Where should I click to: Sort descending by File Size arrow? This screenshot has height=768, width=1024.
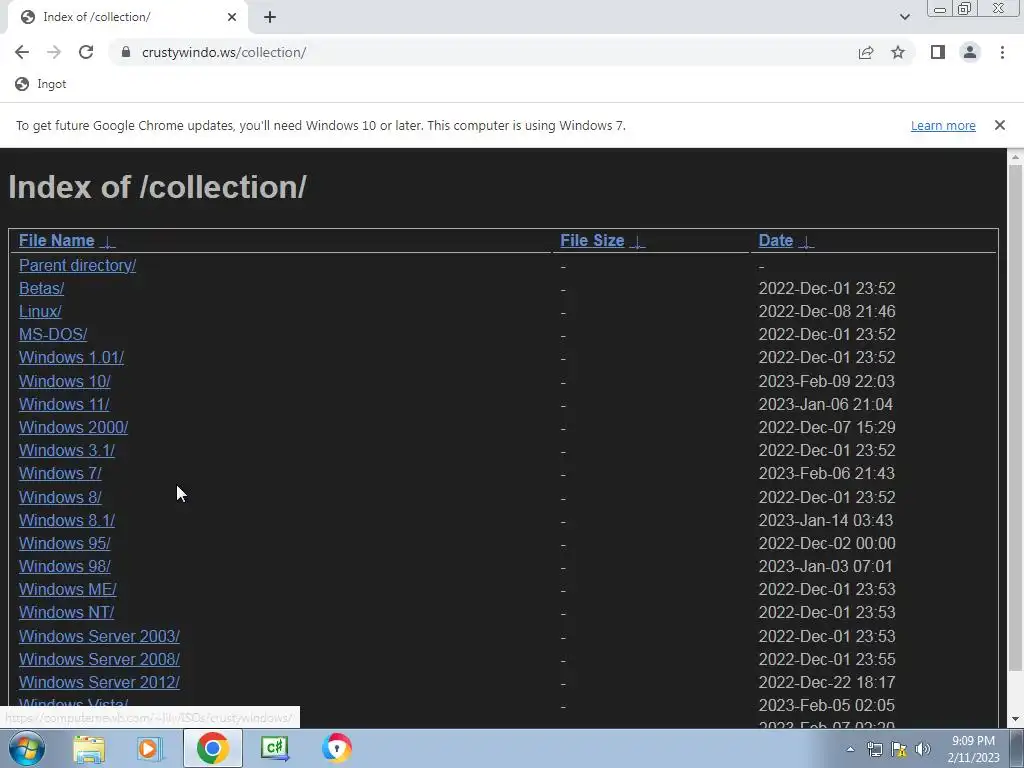[x=637, y=242]
